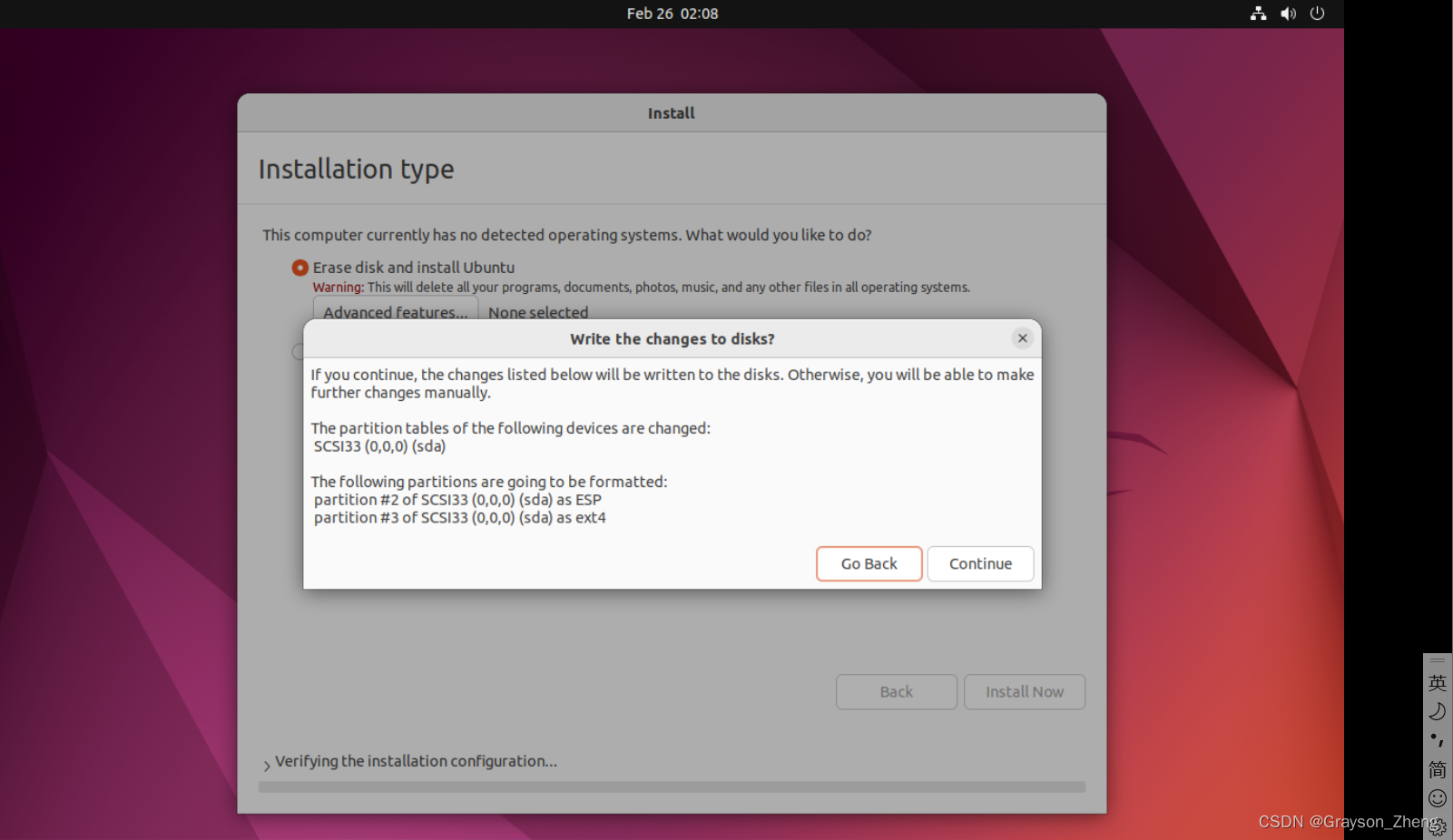This screenshot has width=1453, height=840.
Task: Expand the Verifying installation configuration details
Action: (267, 765)
